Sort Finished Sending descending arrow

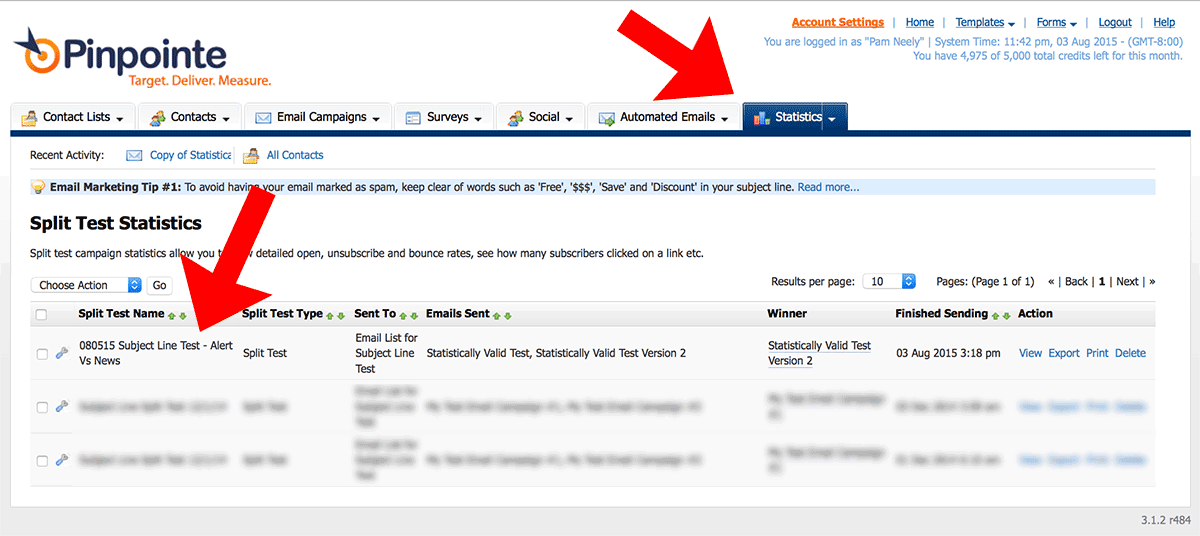click(1007, 316)
